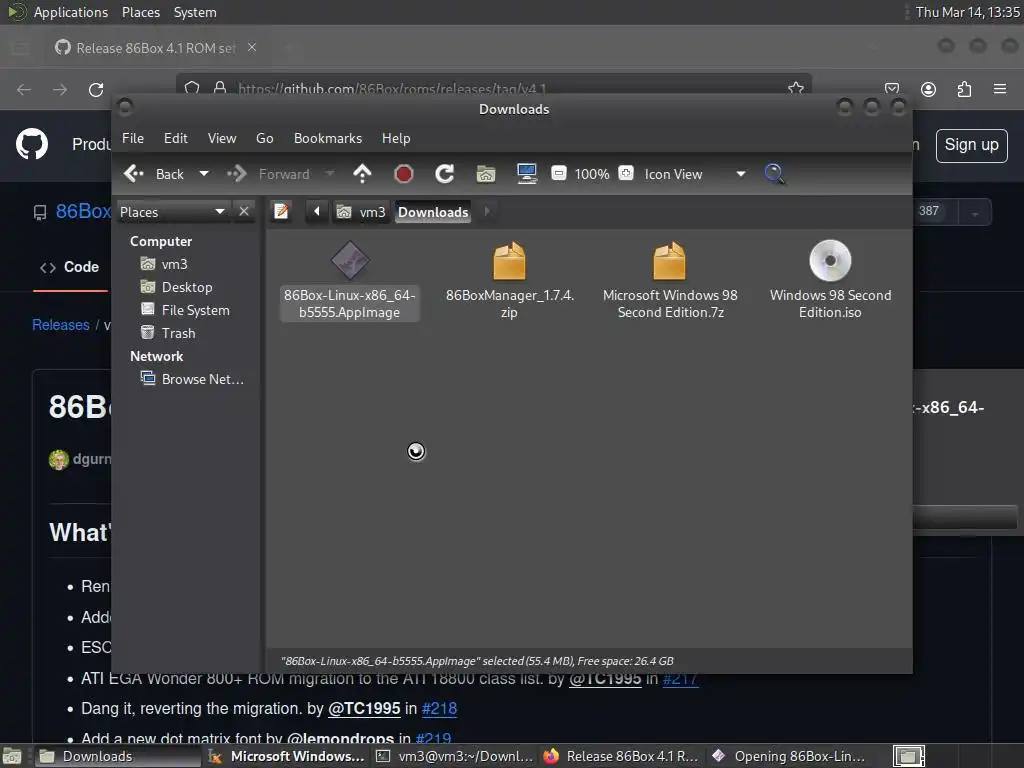Reload the Downloads folder view
Viewport: 1024px width, 768px height.
(445, 174)
